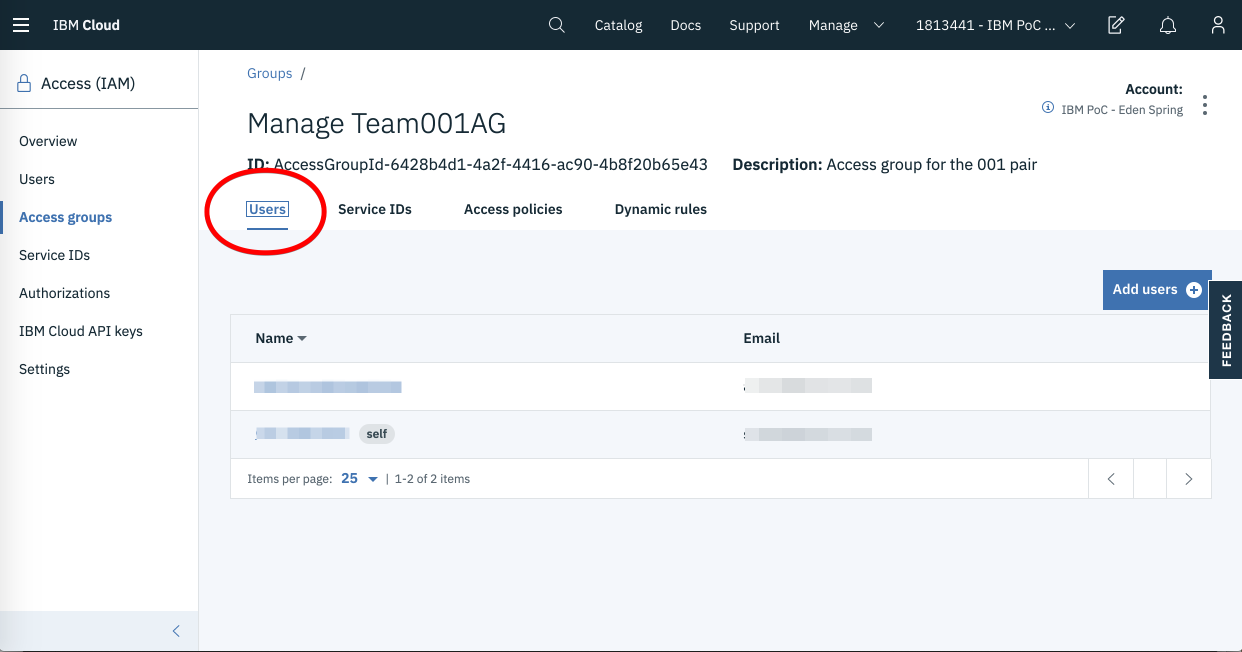Image resolution: width=1242 pixels, height=652 pixels.
Task: Go to previous page arrow
Action: coord(1111,479)
